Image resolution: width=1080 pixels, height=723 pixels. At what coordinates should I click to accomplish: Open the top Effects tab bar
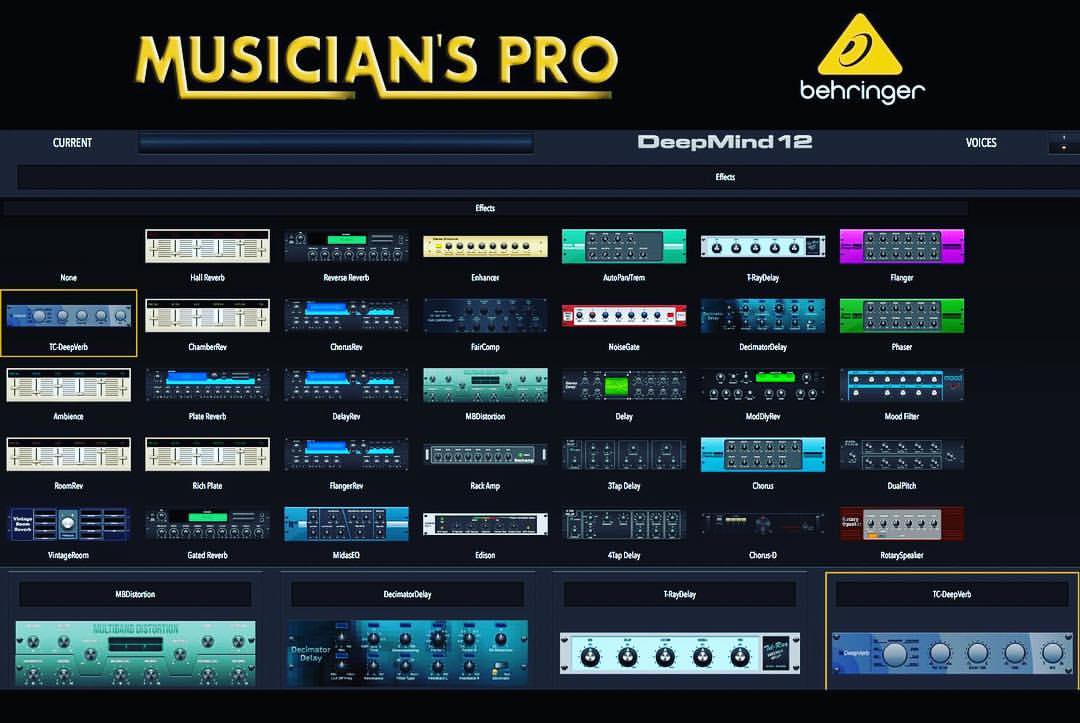click(548, 177)
